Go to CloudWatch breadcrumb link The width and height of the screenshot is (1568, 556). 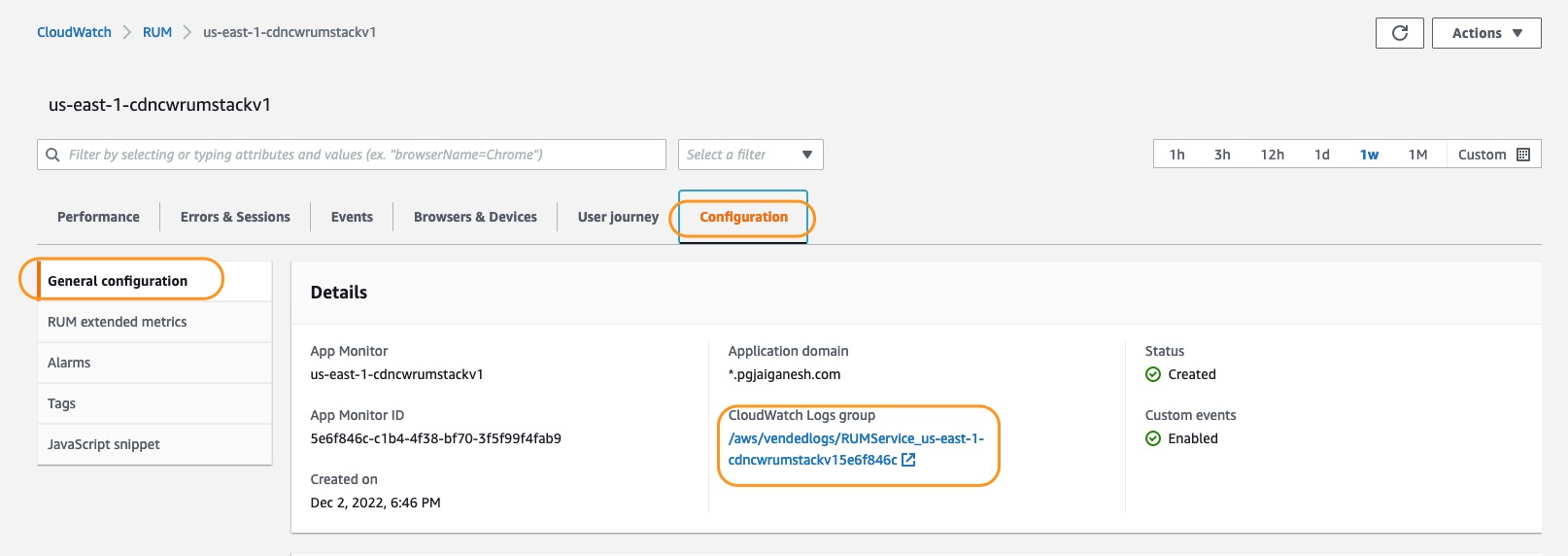(74, 32)
